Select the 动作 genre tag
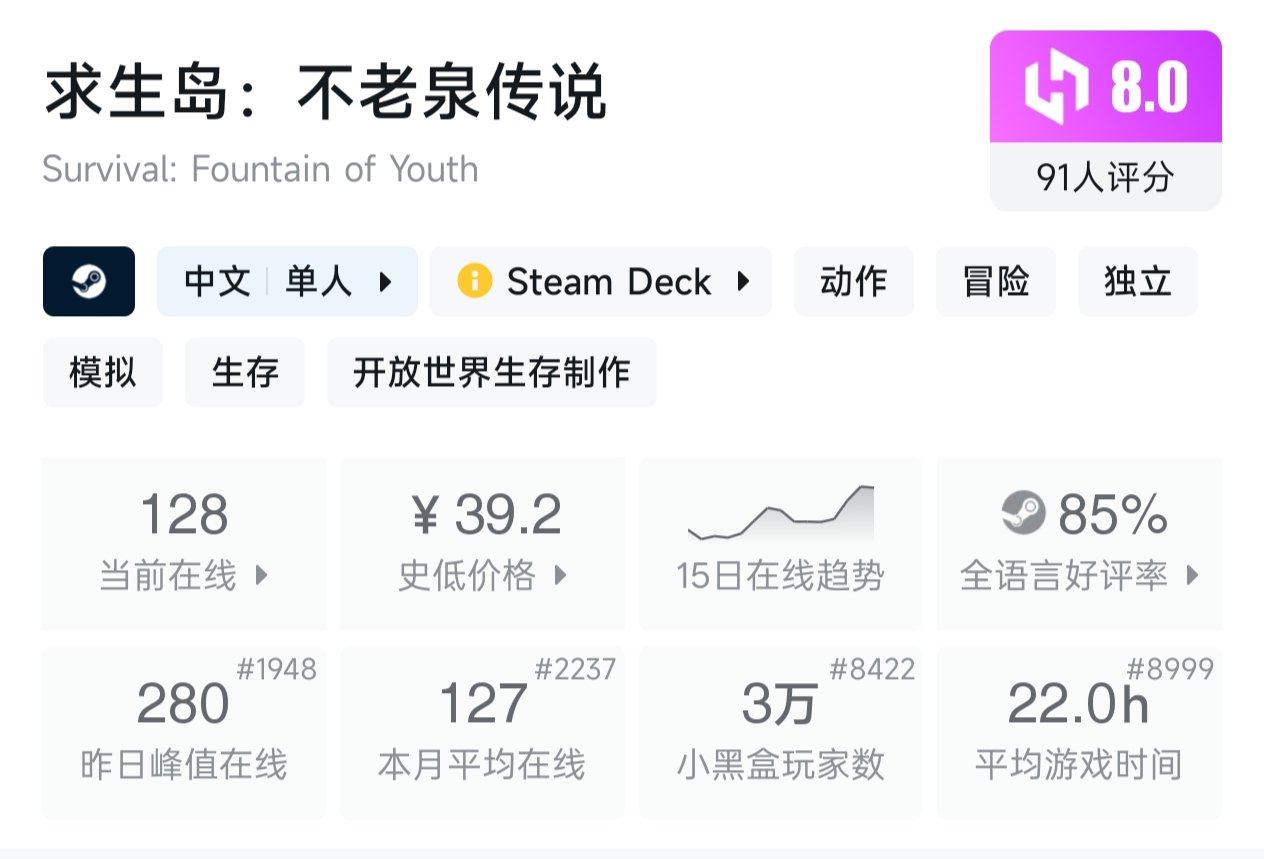The image size is (1264, 859). (854, 281)
